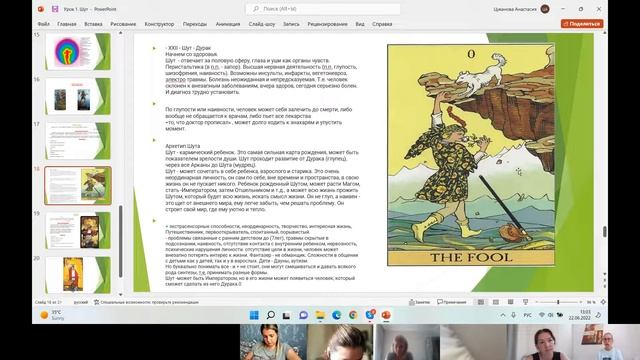Click the slide thumbnail panel scrollbar handle
640x360 pixels.
[x=120, y=242]
